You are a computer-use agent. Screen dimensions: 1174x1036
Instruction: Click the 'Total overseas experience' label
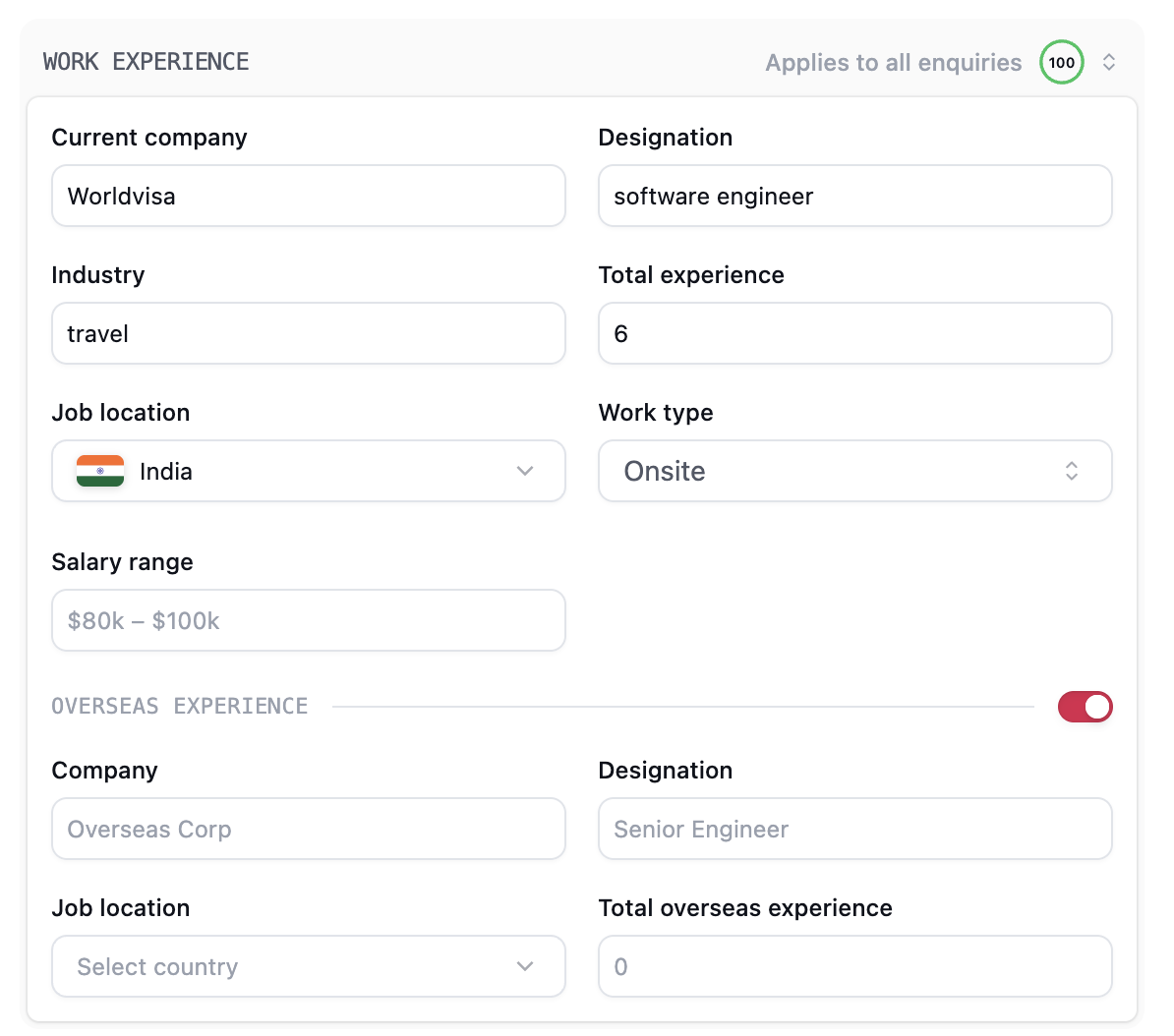745,908
